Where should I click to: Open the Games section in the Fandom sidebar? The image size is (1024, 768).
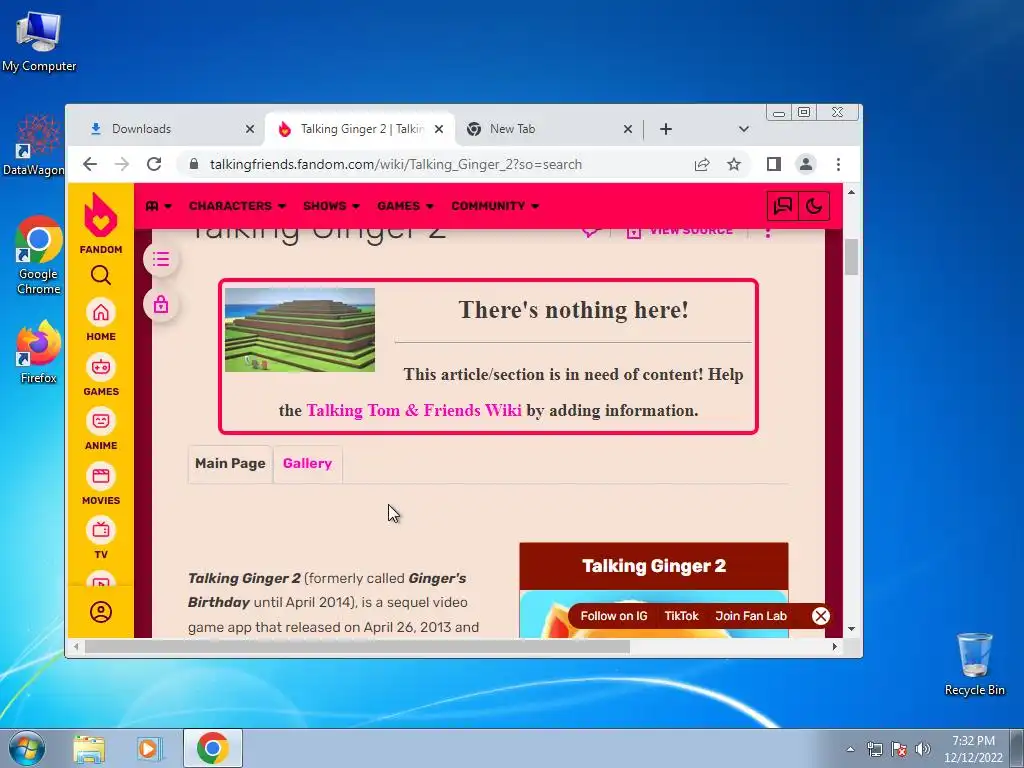click(101, 376)
